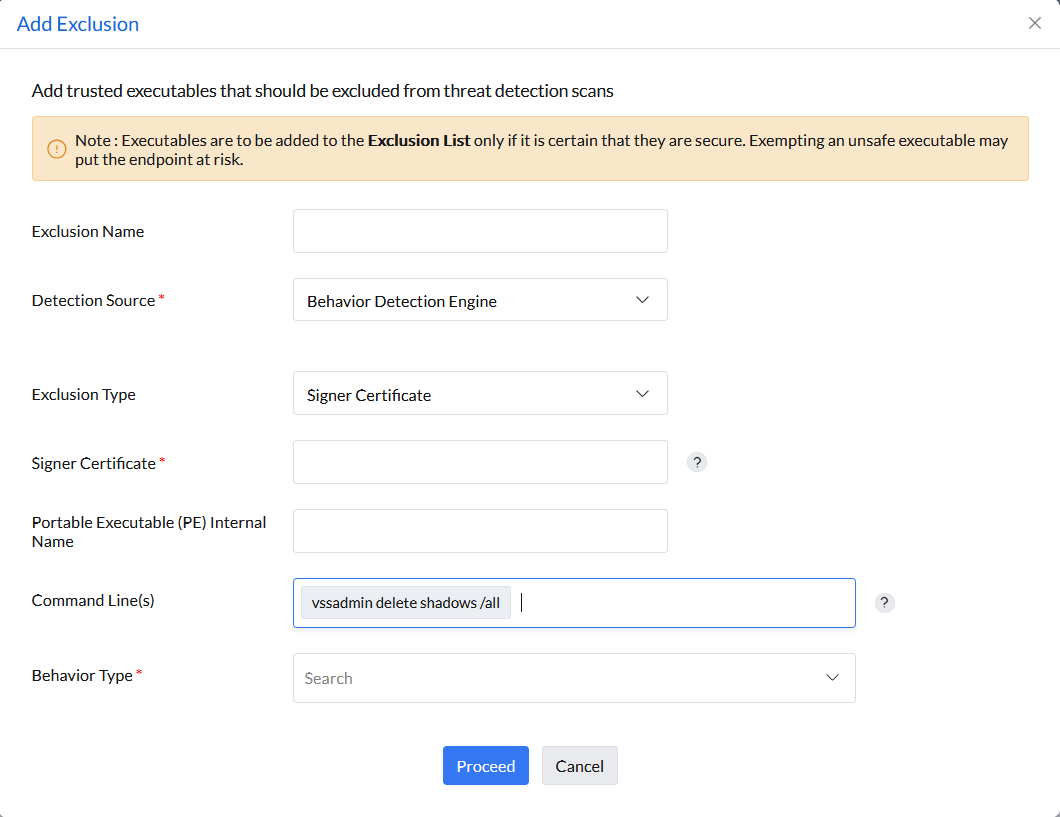Click the chevron on the Exclusion Type dropdown
1060x817 pixels.
pos(643,393)
